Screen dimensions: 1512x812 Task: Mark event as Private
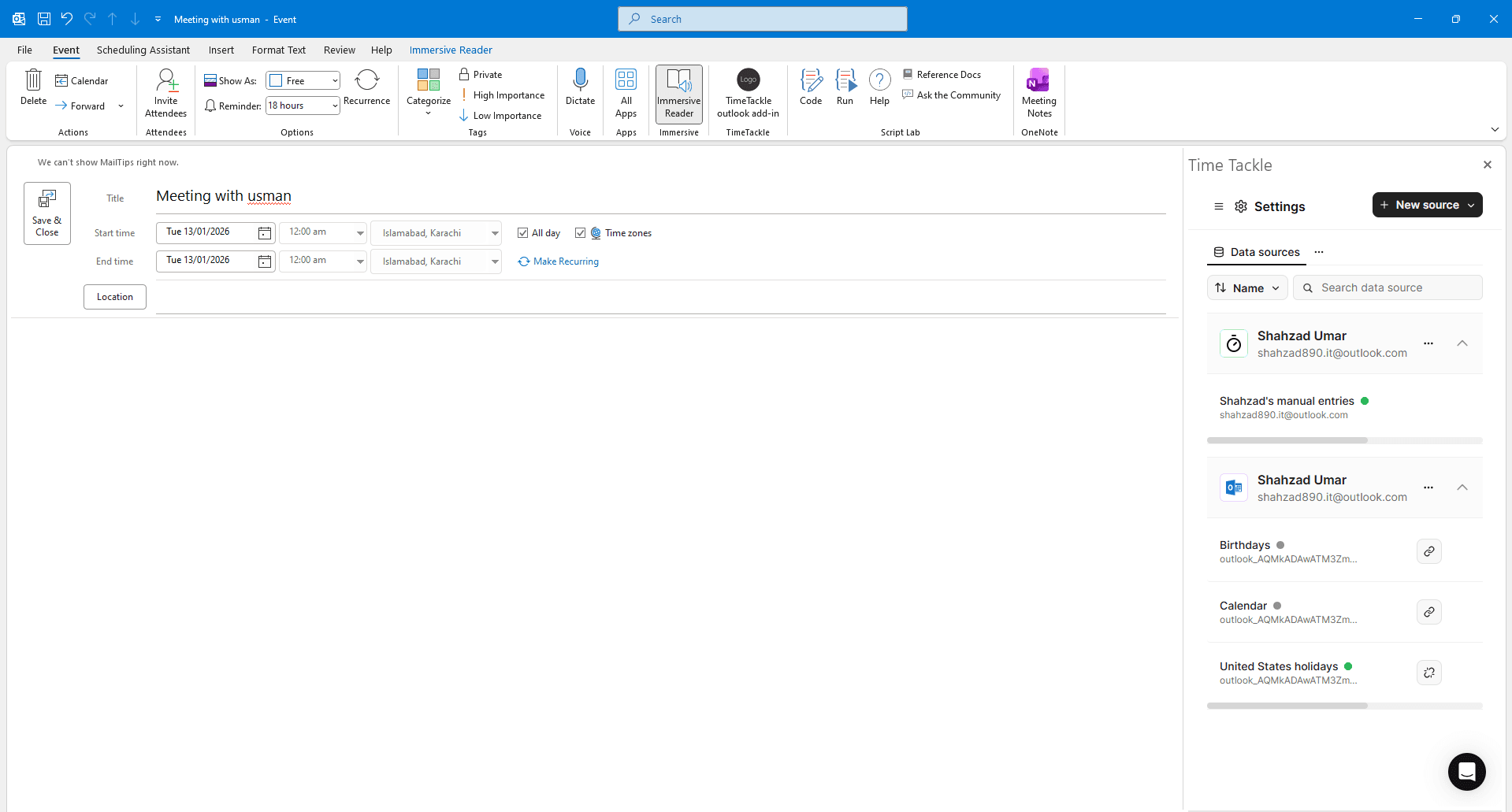coord(481,74)
